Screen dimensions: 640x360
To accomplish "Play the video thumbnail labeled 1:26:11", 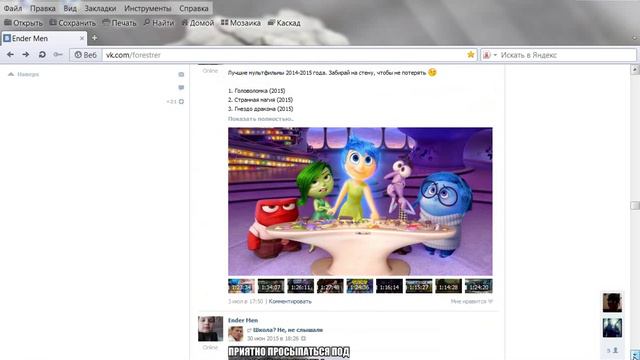I will (x=300, y=286).
